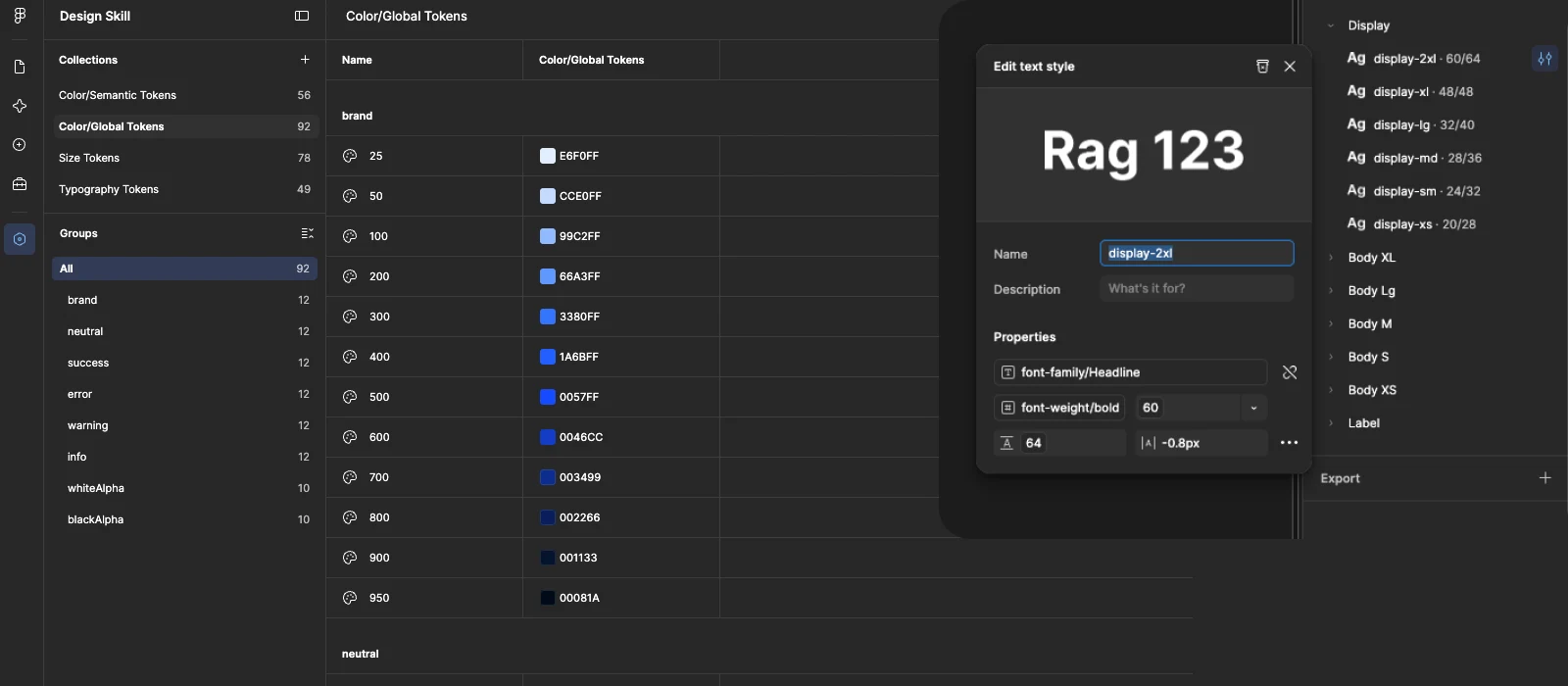
Task: Click the 66A3FF color swatch
Action: [548, 276]
